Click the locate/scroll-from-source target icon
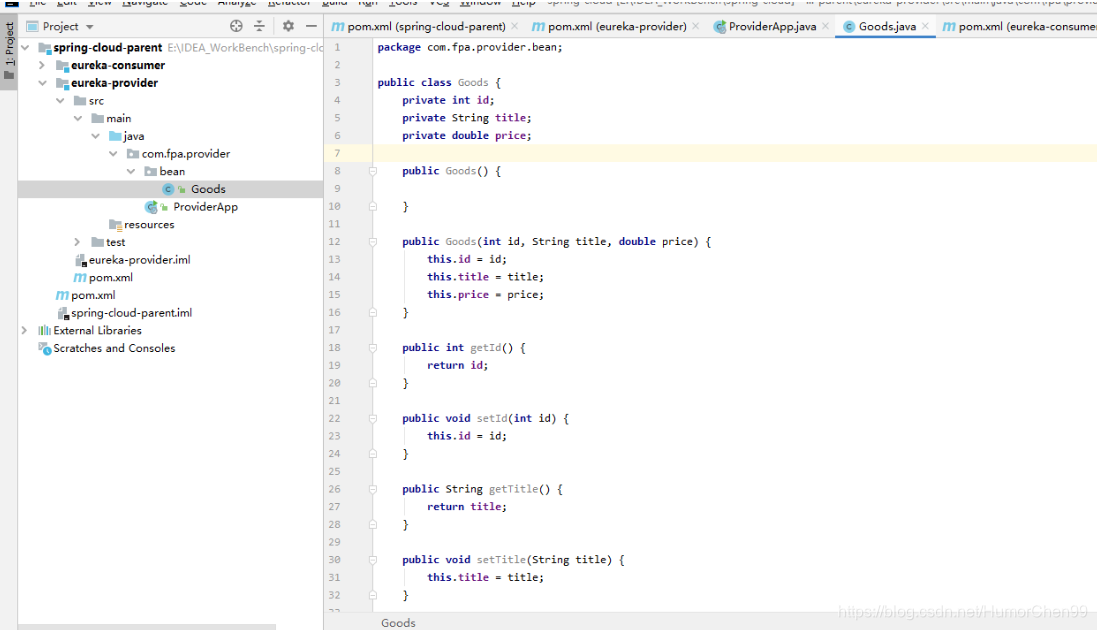Viewport: 1097px width, 630px height. click(236, 26)
